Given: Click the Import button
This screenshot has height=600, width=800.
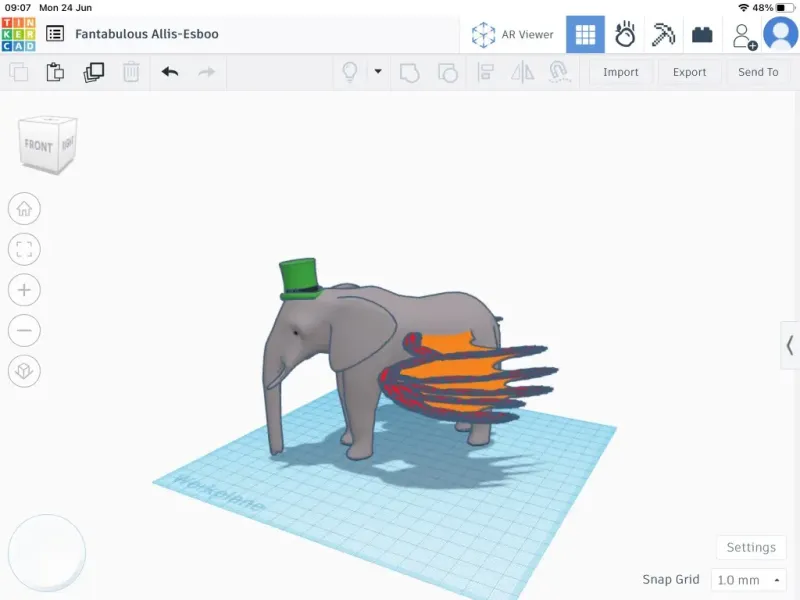Looking at the screenshot, I should [x=620, y=72].
